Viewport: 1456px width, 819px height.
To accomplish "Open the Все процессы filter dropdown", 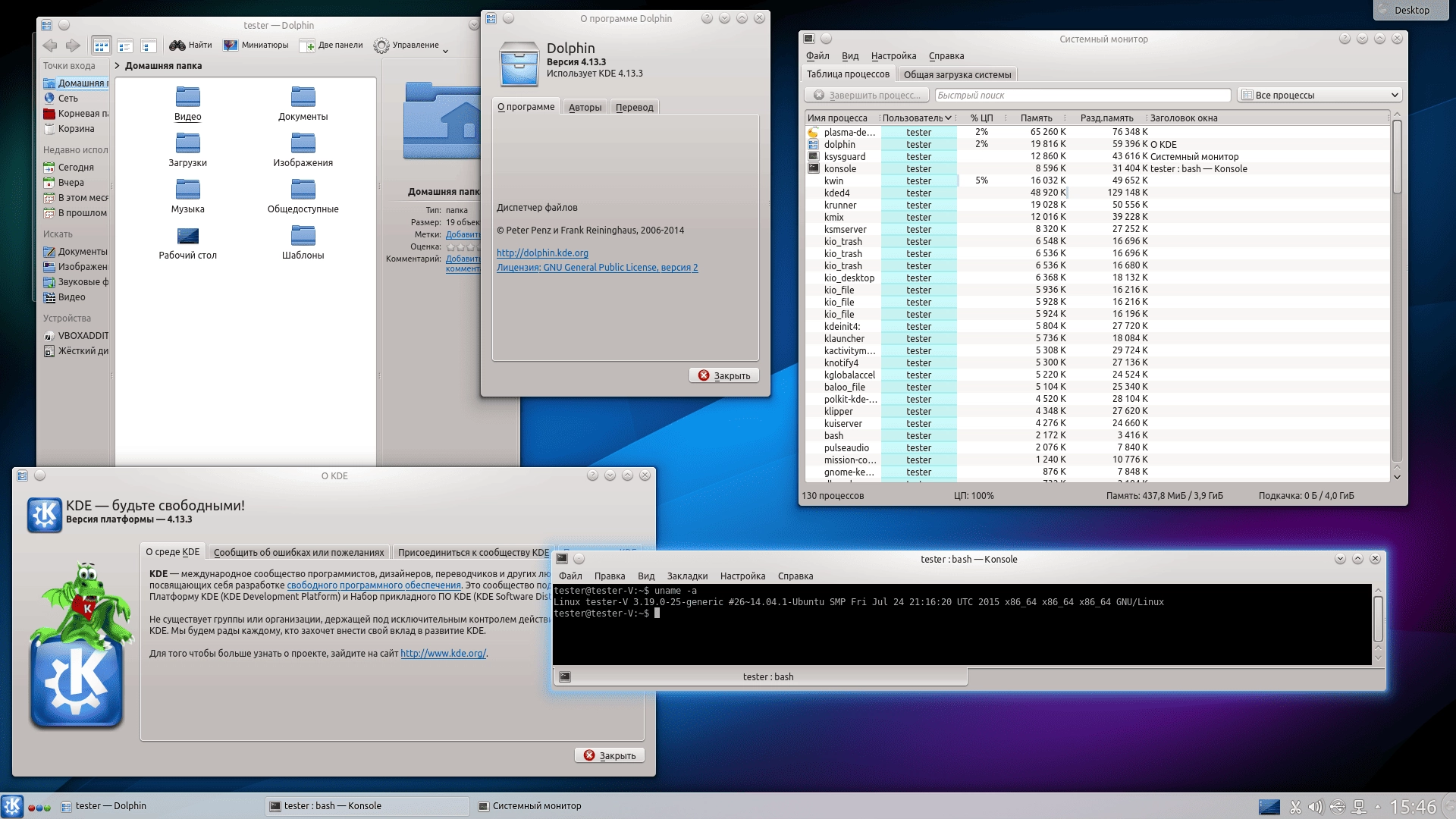I will click(1319, 96).
